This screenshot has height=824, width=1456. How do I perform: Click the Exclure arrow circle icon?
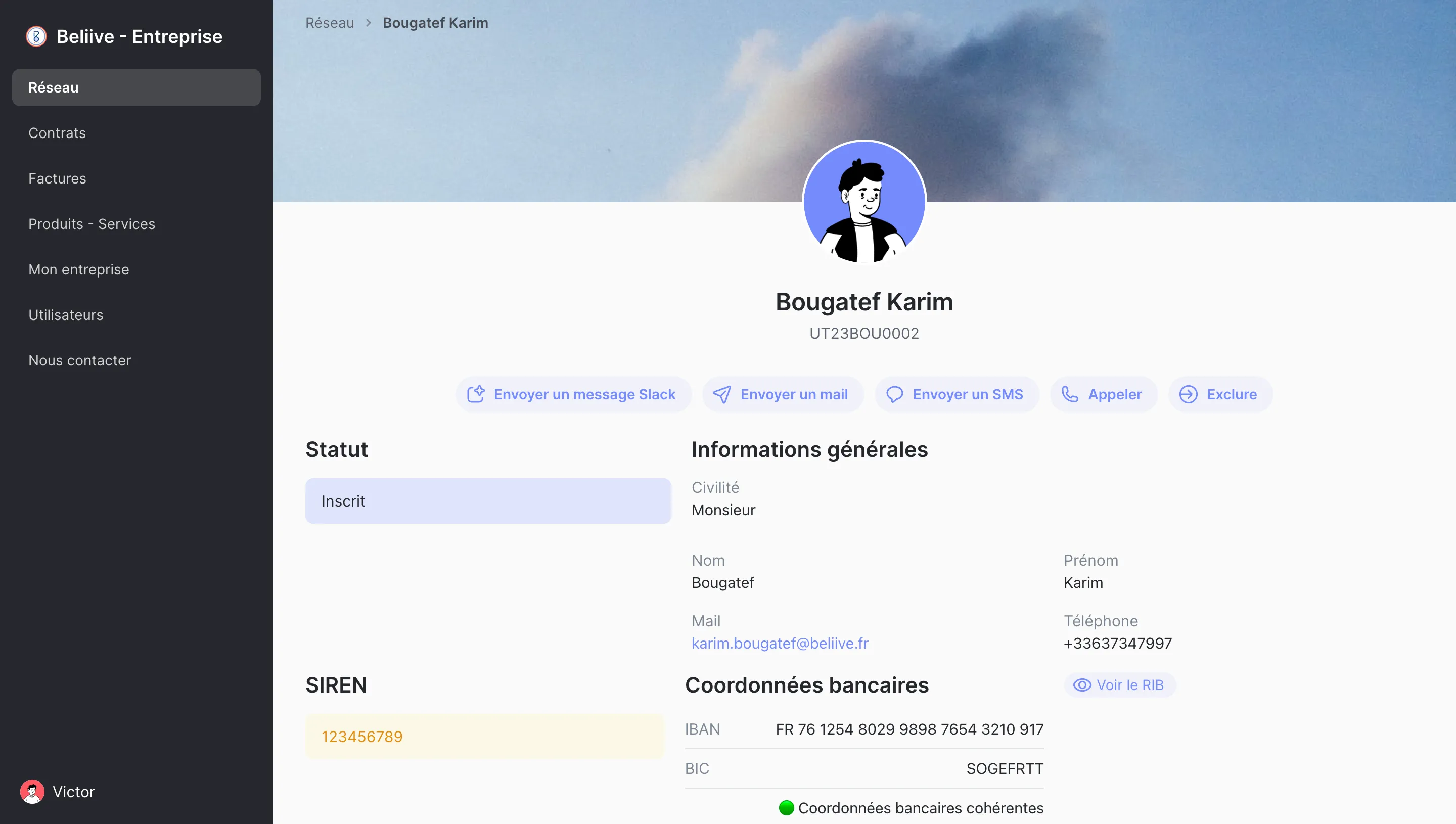pyautogui.click(x=1188, y=394)
